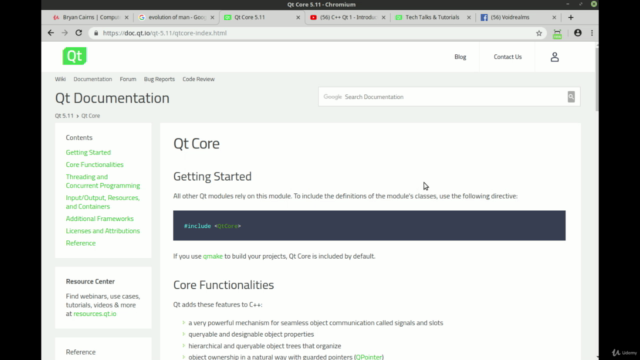Close the Tech Talks & Tutorials tab

[x=469, y=18]
